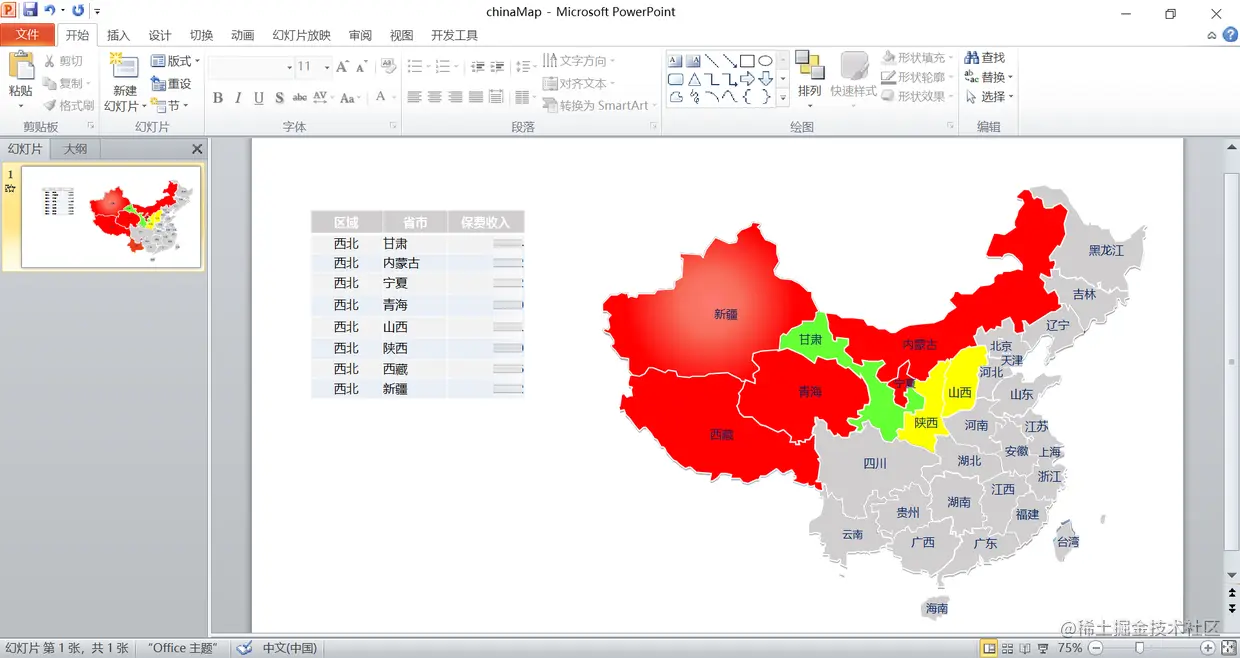1240x658 pixels.
Task: Click the New Slide (新建幻灯片) icon
Action: coord(124,66)
